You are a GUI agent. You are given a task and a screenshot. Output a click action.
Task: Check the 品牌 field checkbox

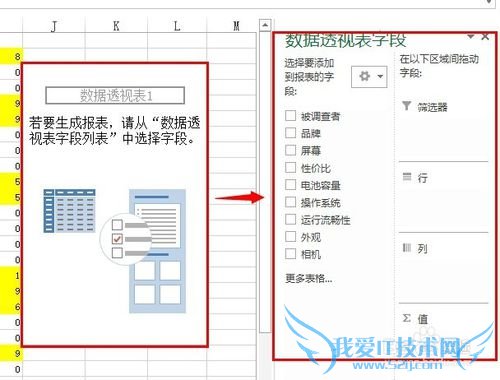(x=290, y=133)
